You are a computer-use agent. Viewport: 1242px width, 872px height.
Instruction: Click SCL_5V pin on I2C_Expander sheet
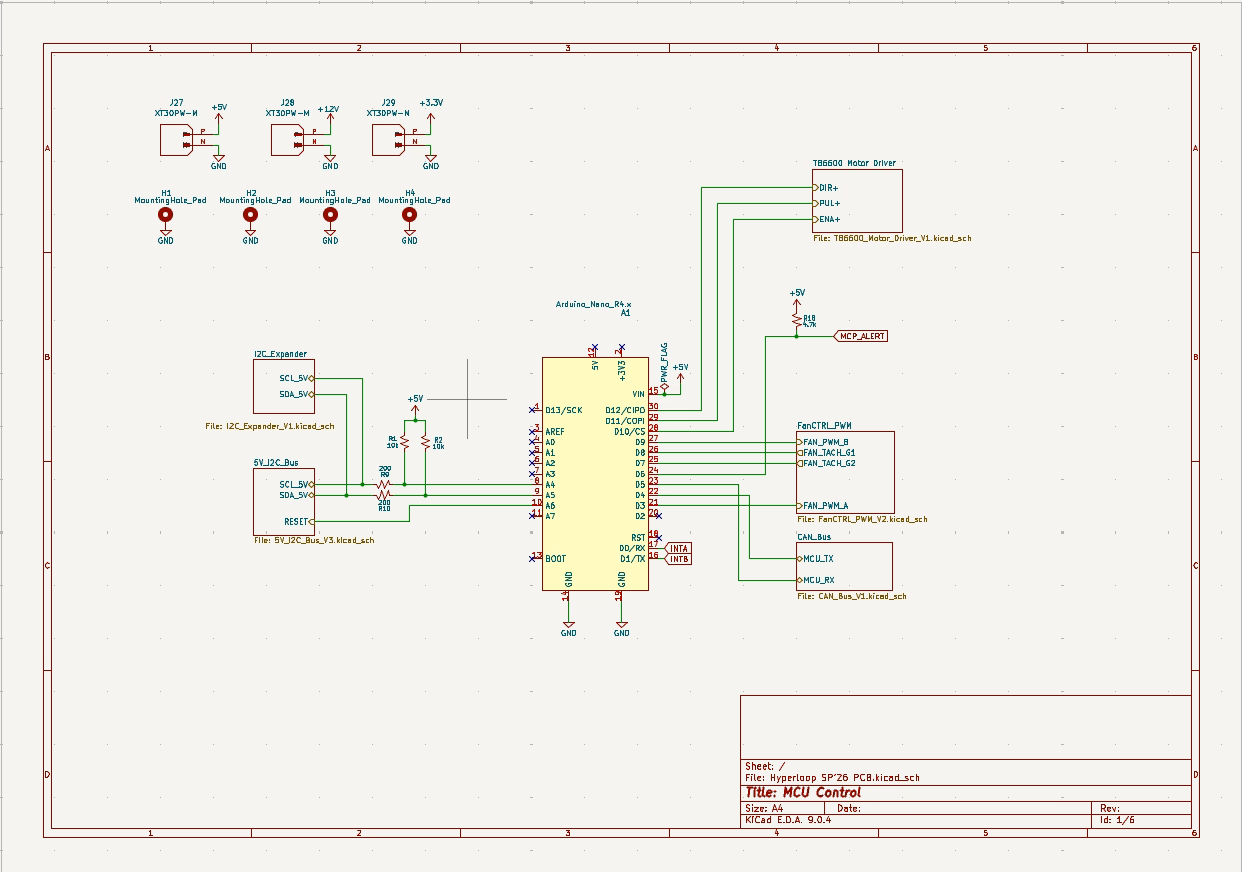point(296,378)
